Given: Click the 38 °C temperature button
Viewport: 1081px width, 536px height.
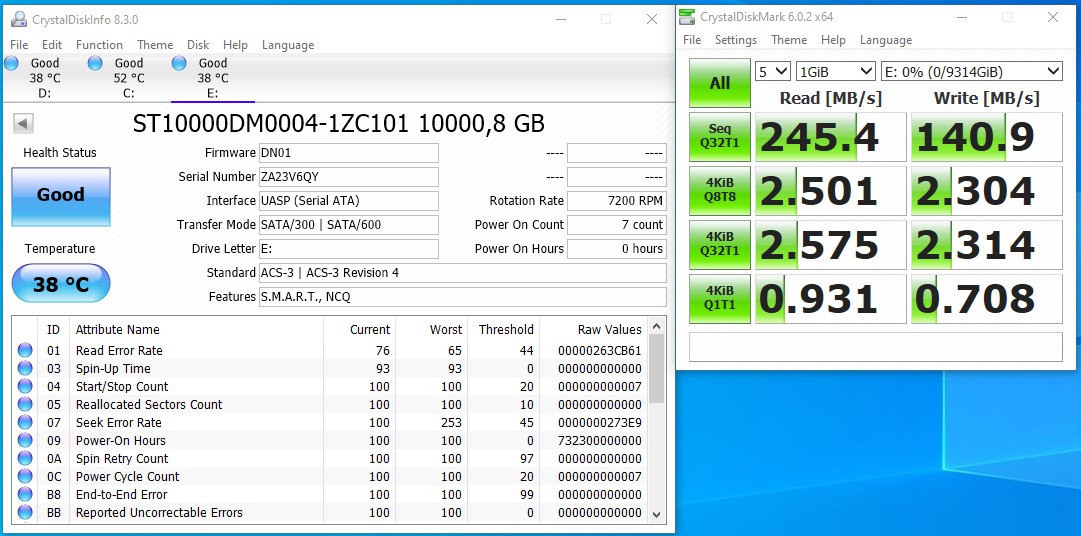Looking at the screenshot, I should (x=61, y=283).
